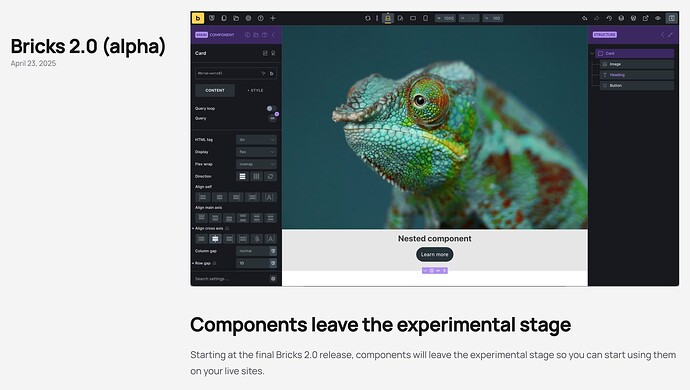The height and width of the screenshot is (390, 690).
Task: Click the WordPress logo icon
Action: (x=633, y=18)
